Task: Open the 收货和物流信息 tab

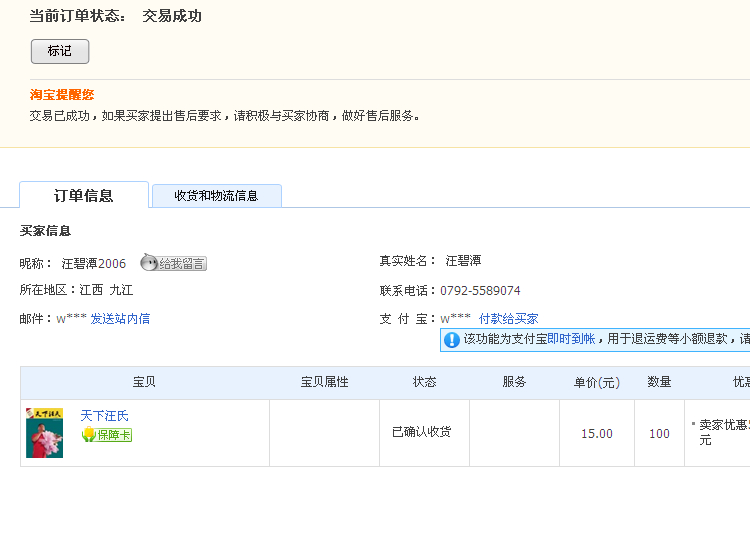Action: [x=216, y=196]
